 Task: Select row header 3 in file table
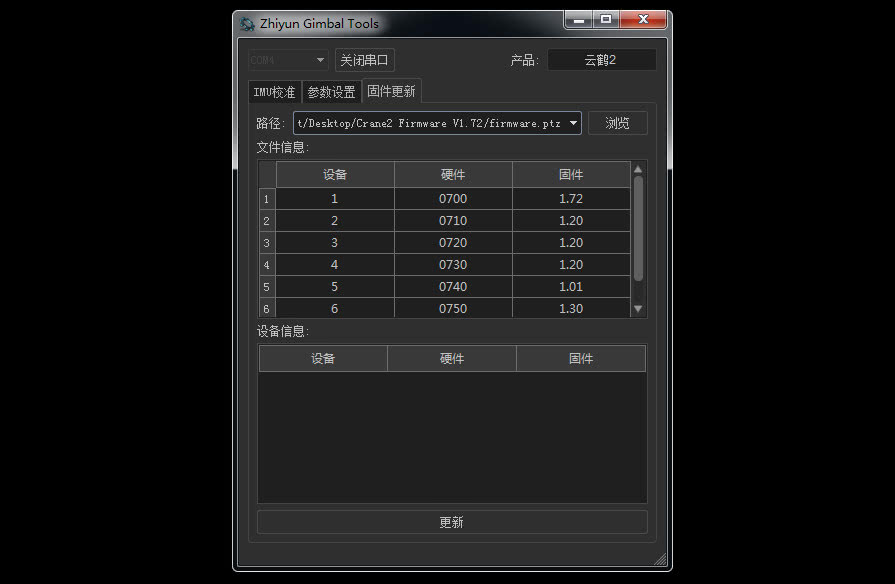coord(267,243)
